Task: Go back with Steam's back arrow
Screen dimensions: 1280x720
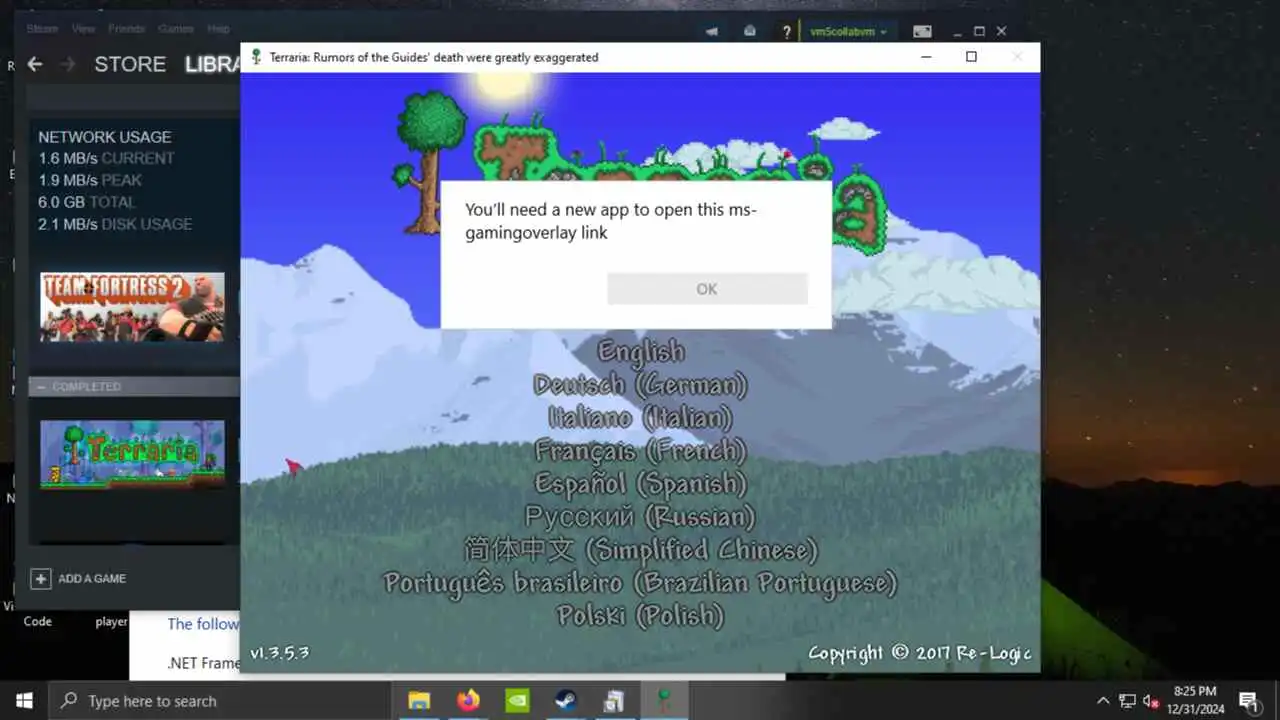Action: (35, 64)
